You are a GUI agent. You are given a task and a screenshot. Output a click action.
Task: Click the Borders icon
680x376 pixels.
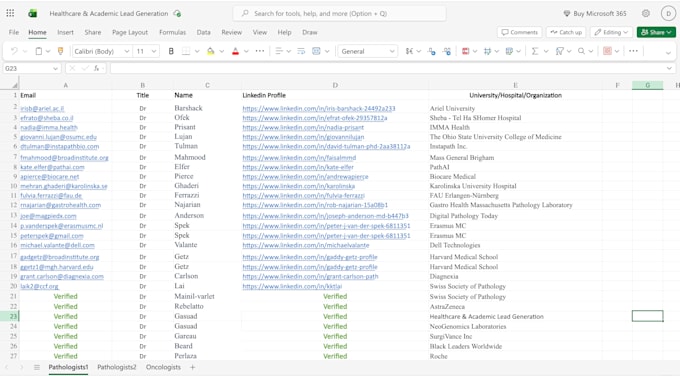tap(186, 51)
